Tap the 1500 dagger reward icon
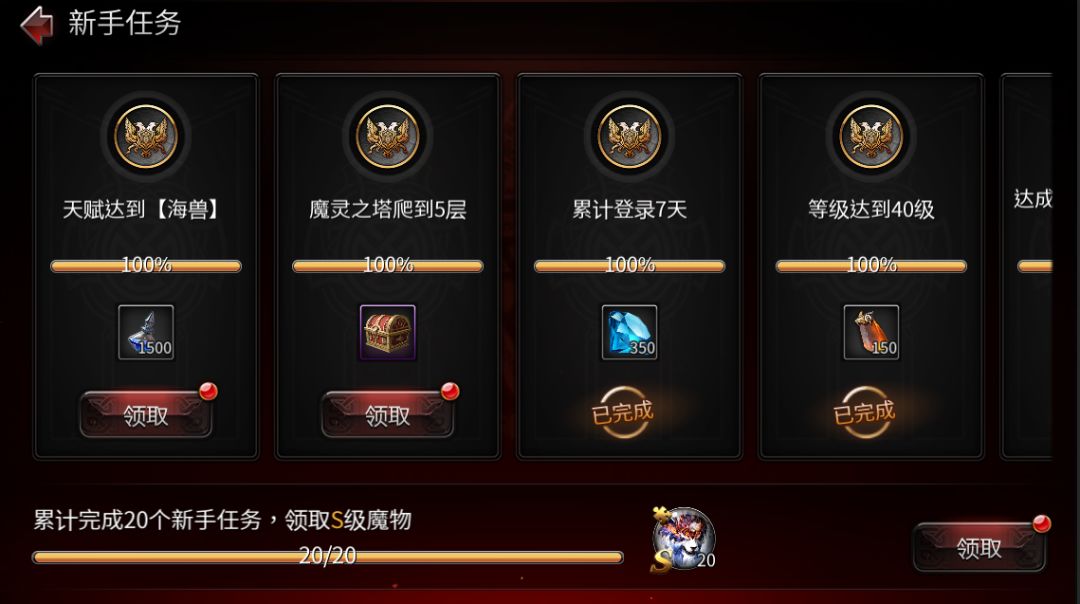Viewport: 1080px width, 604px height. point(146,333)
